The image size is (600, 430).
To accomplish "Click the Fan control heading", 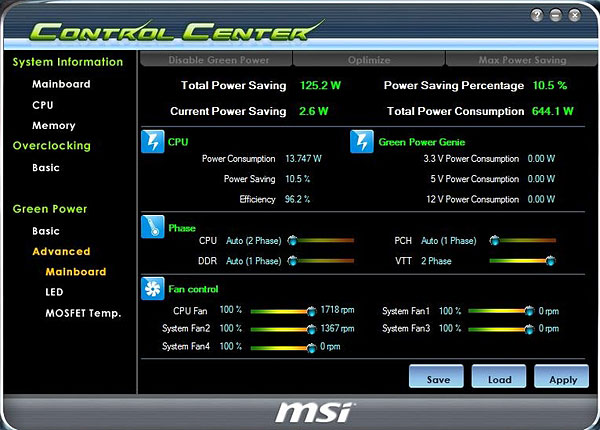I will pos(193,289).
